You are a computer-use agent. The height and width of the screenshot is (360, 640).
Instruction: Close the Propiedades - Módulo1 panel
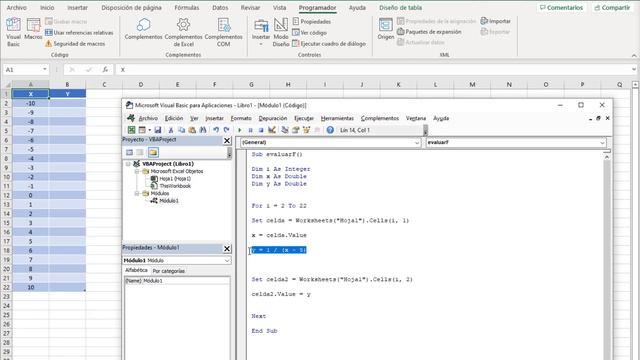tap(227, 249)
